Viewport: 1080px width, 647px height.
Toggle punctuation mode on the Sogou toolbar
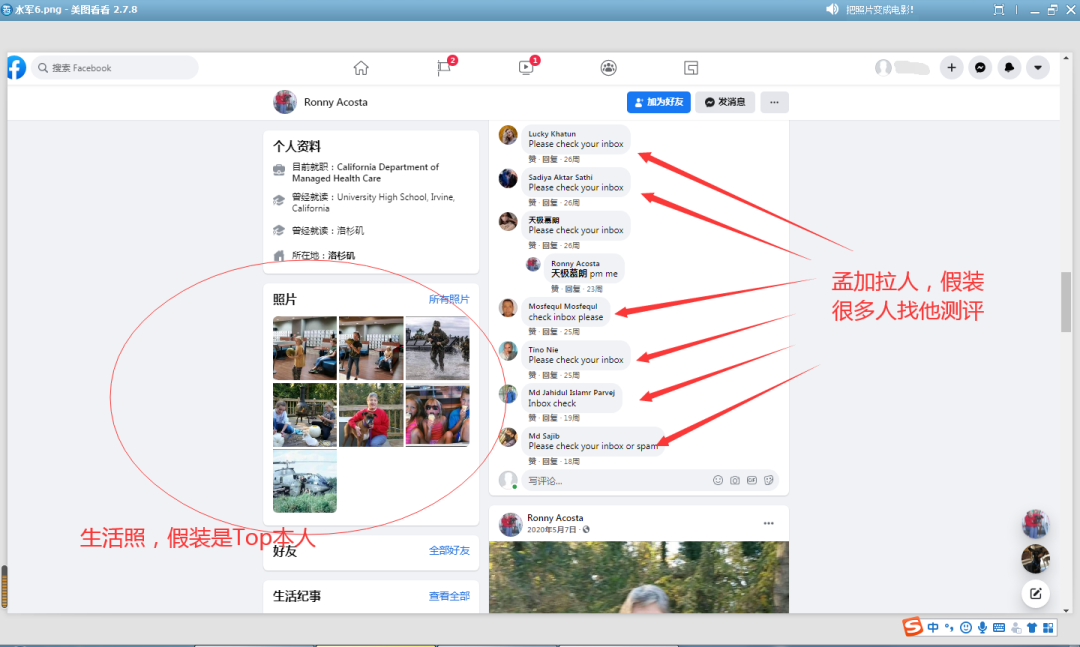(x=949, y=628)
